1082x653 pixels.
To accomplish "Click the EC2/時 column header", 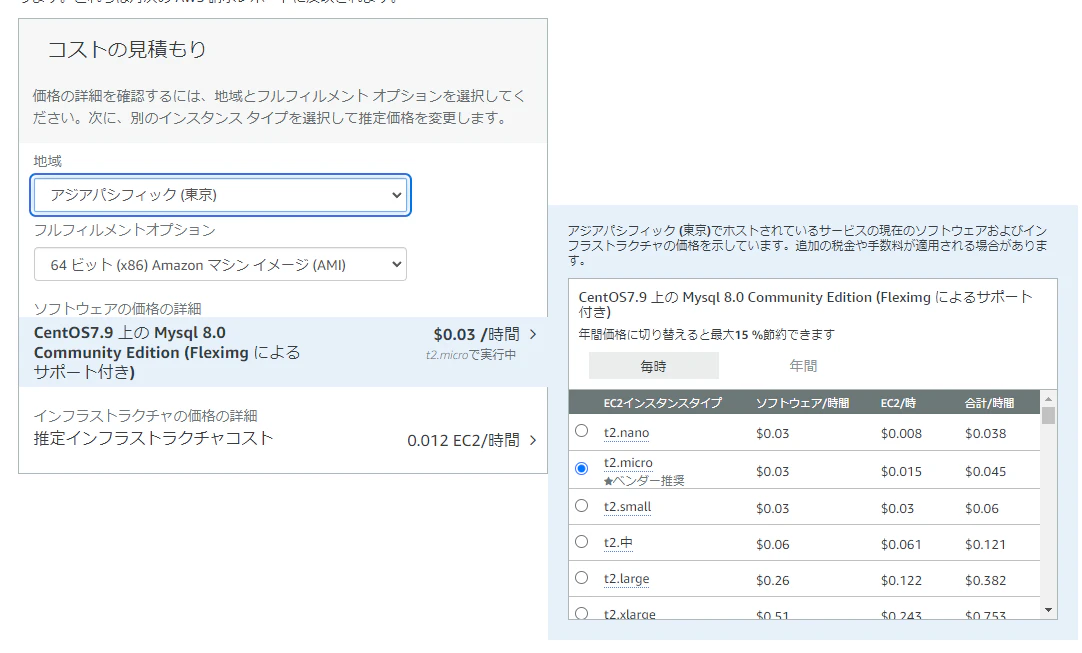I will tap(898, 403).
